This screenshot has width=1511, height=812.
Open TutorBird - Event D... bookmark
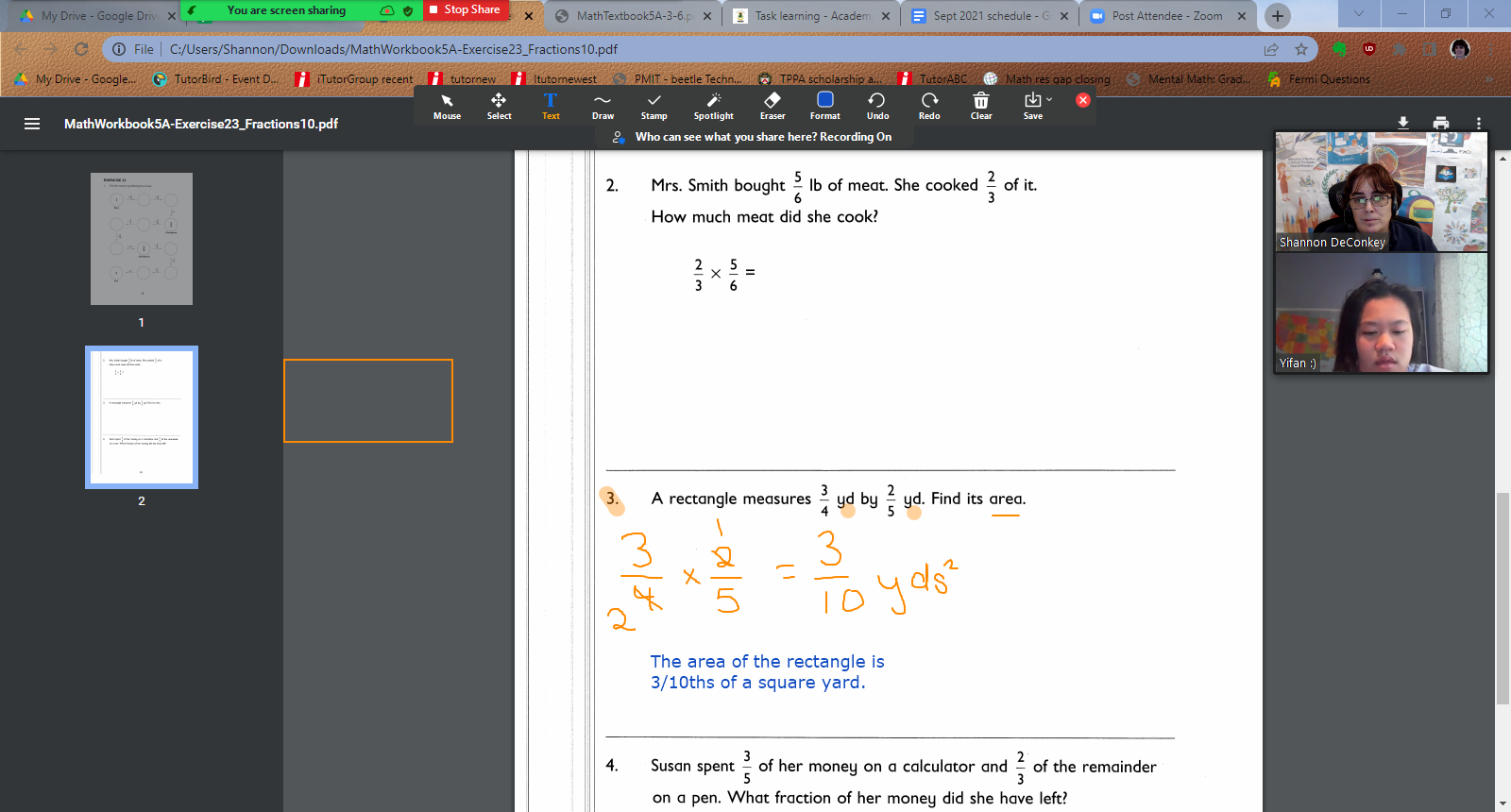[215, 79]
